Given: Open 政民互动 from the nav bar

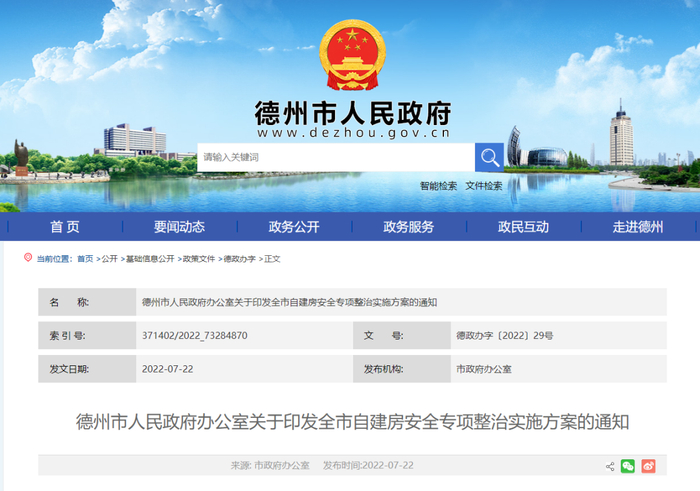Looking at the screenshot, I should click(x=523, y=227).
